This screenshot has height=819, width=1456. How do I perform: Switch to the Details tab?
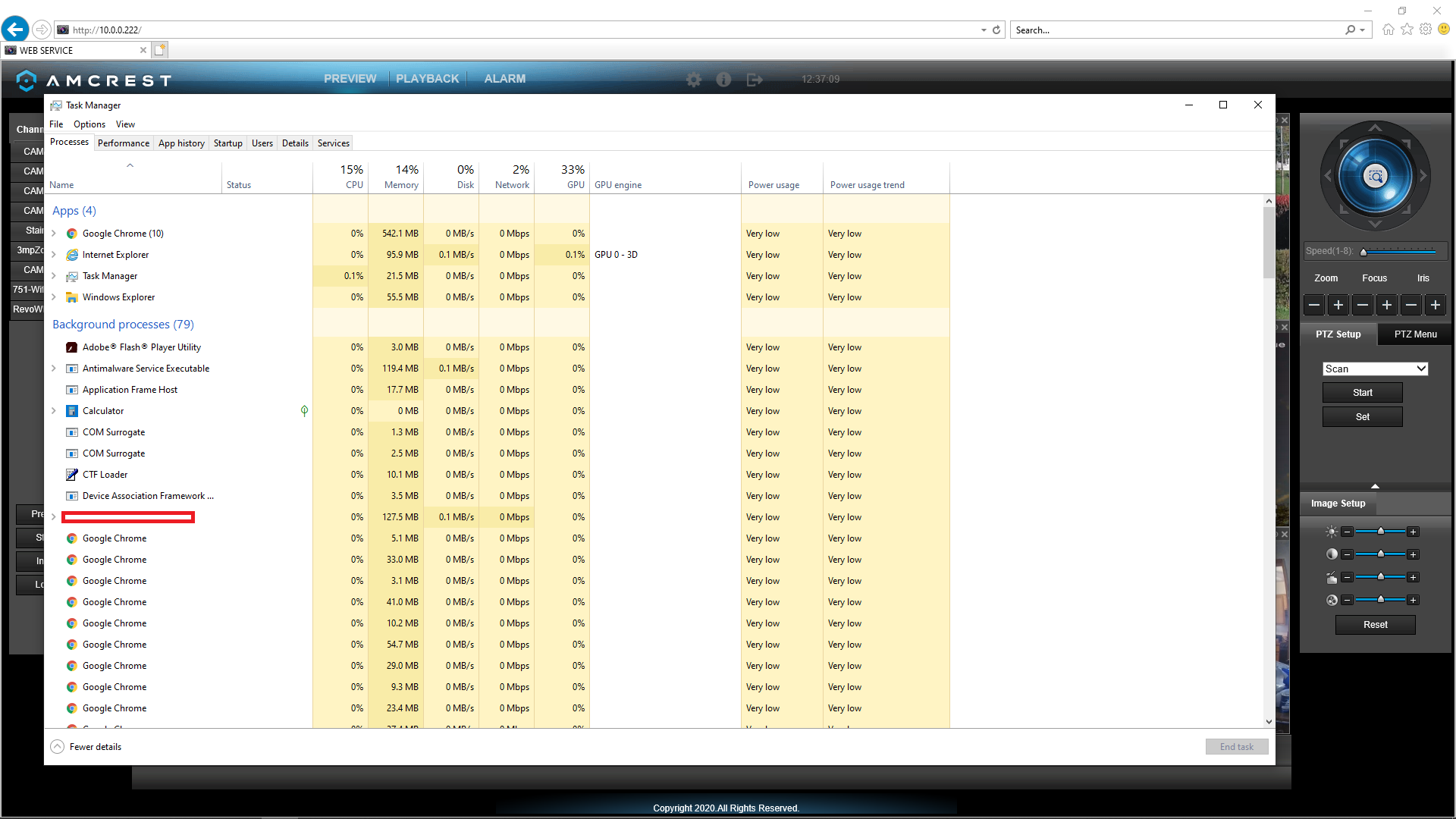point(295,143)
